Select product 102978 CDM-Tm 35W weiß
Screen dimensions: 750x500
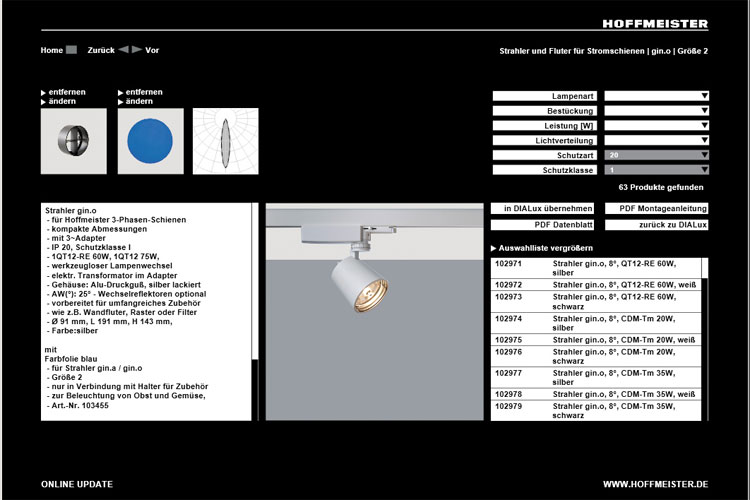[596, 394]
